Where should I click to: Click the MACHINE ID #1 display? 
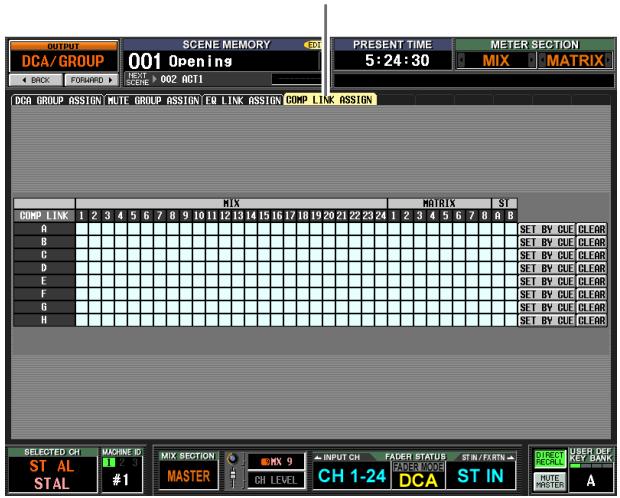[x=121, y=480]
